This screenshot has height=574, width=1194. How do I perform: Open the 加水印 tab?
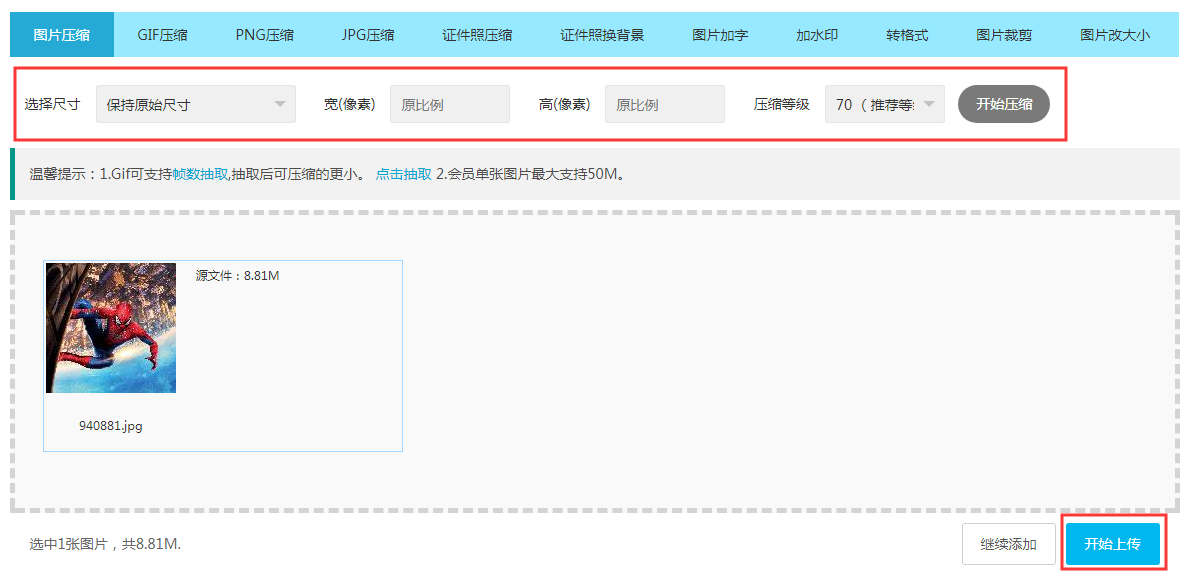point(816,35)
